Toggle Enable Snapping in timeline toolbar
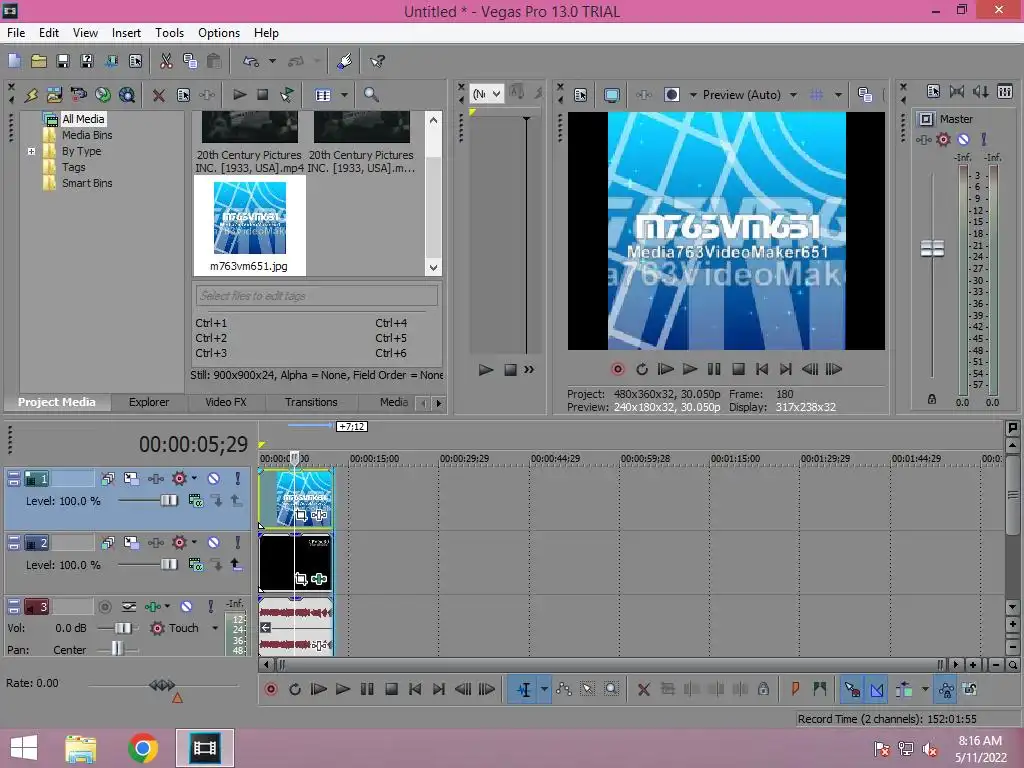 852,690
